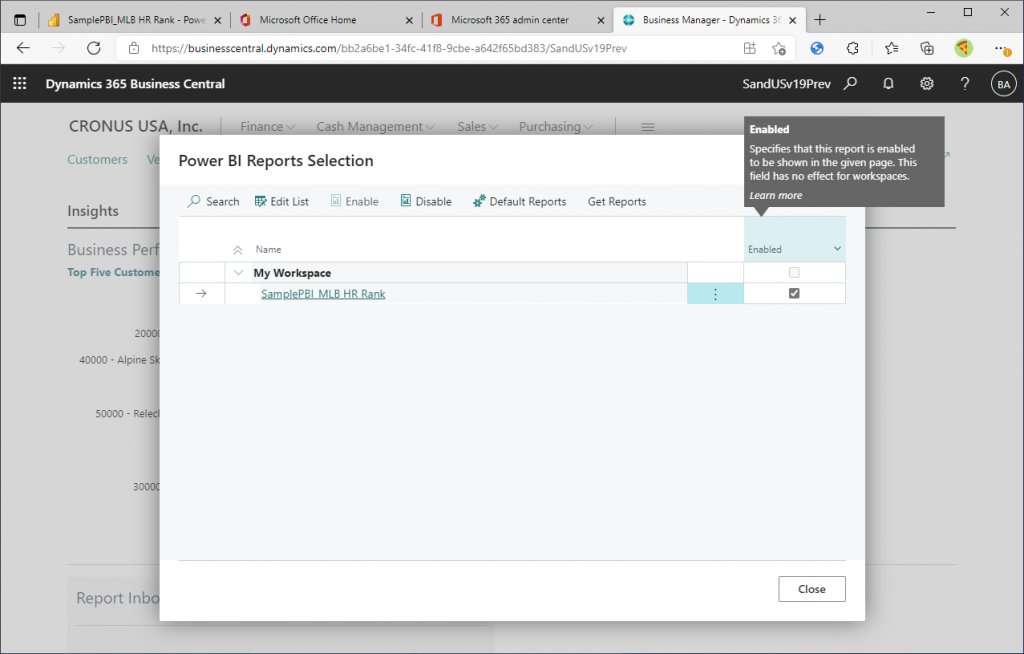Open the browser settings and more menu
Screen dimensions: 1024x654
[1002, 48]
